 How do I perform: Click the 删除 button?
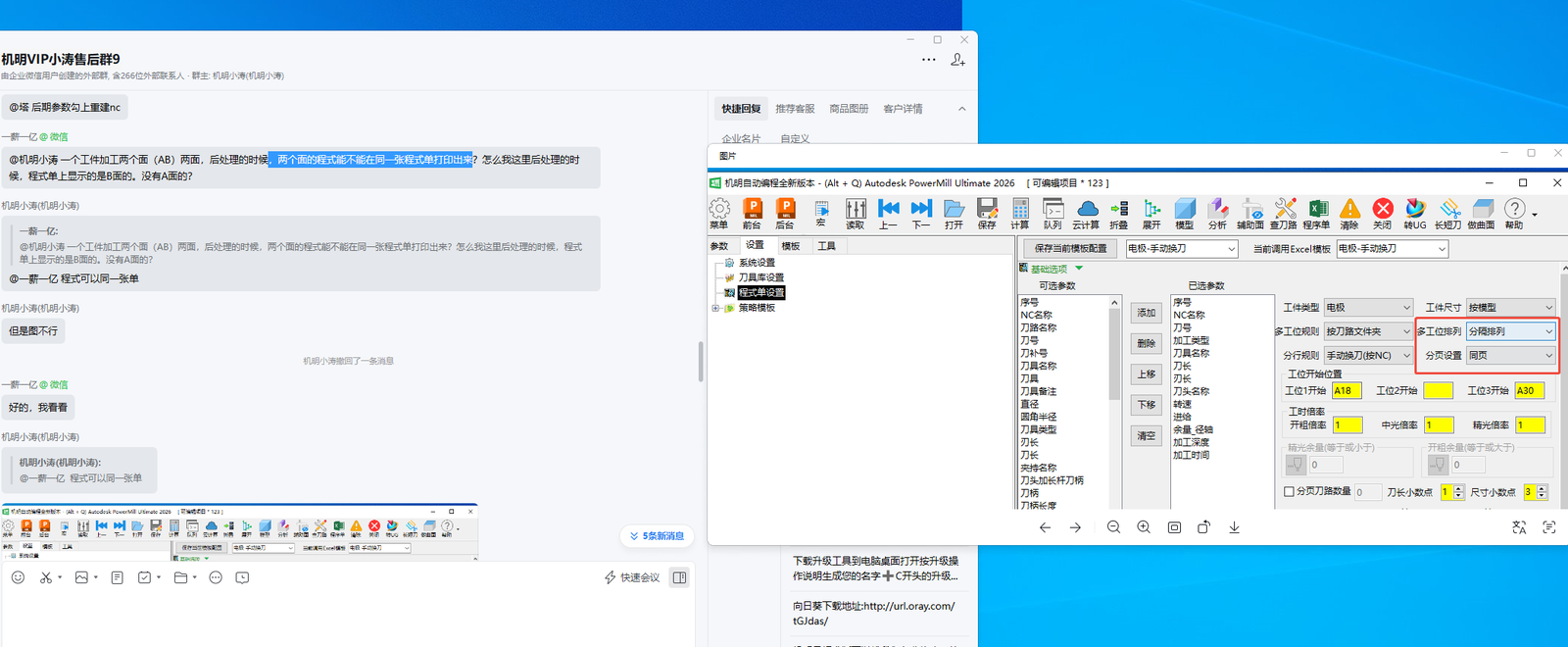pyautogui.click(x=1147, y=343)
